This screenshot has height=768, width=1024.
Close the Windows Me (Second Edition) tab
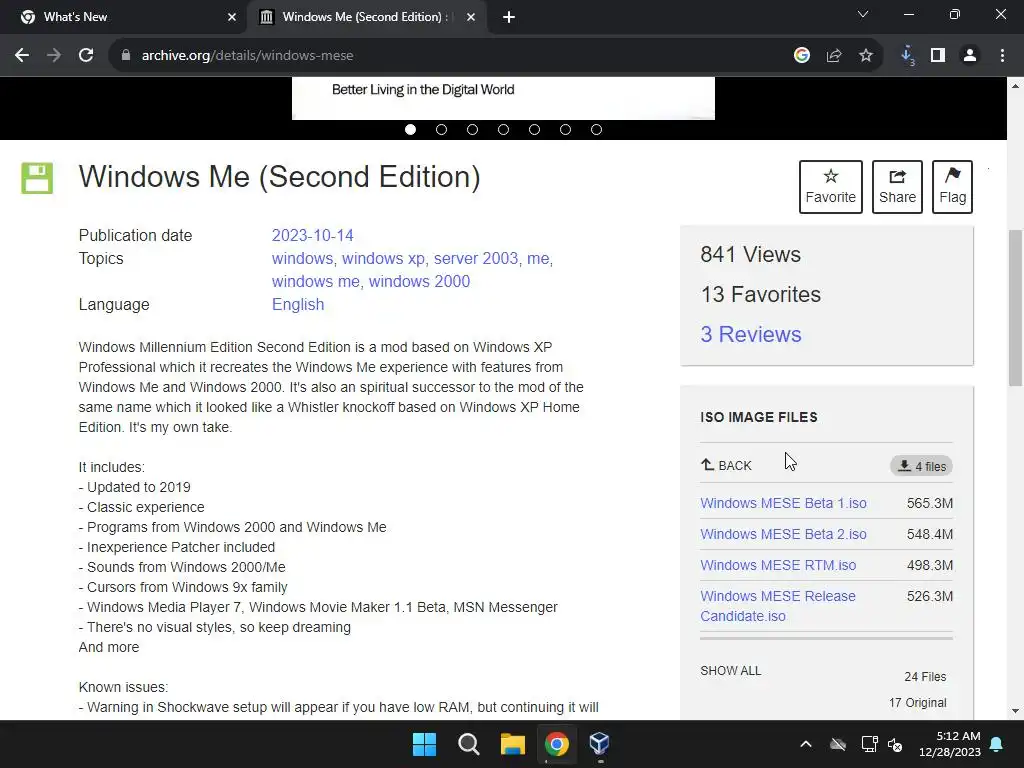[471, 17]
